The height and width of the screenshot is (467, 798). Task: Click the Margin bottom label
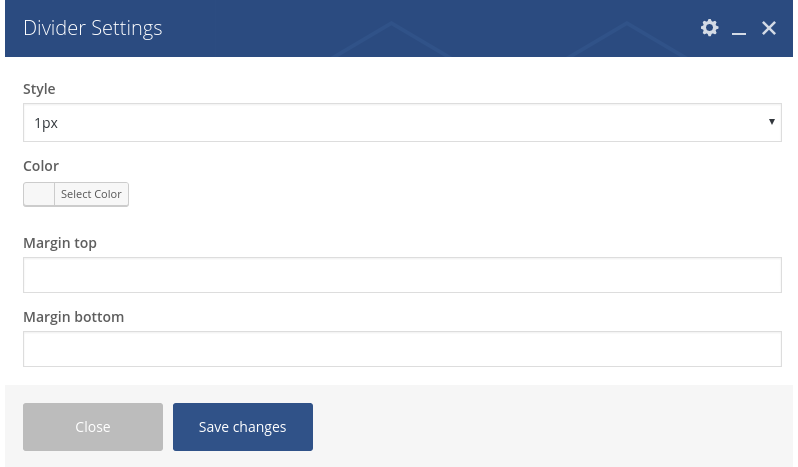[73, 317]
